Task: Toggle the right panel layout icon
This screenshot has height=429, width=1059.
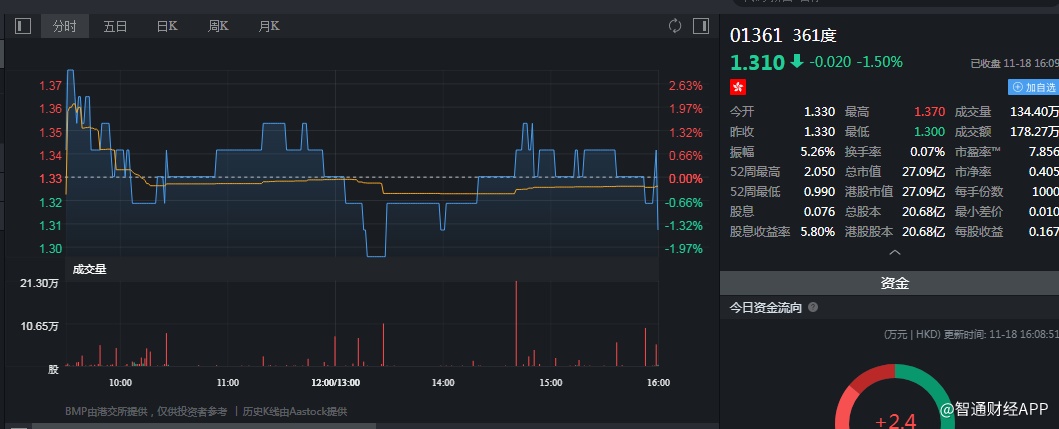Action: (701, 26)
